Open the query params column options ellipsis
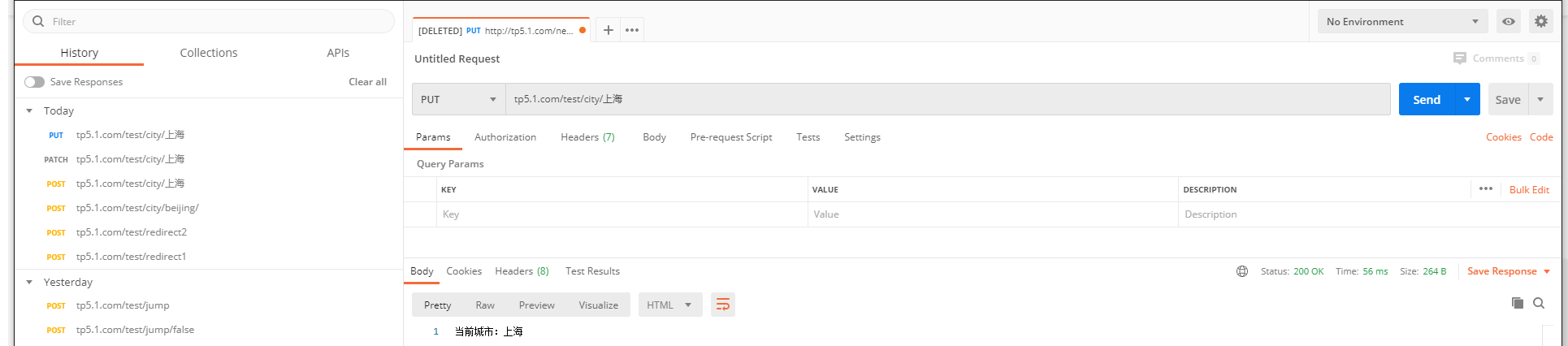Screen dimensions: 1568x346 [1486, 188]
